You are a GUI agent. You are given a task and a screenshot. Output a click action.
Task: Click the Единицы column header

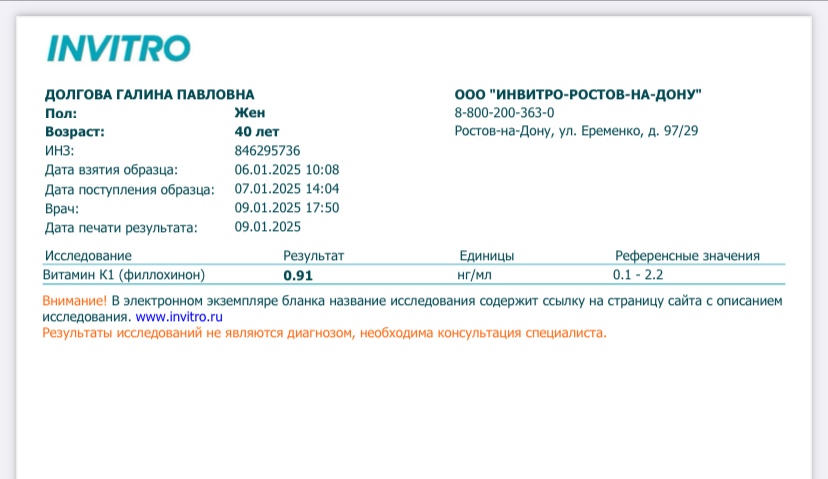486,256
